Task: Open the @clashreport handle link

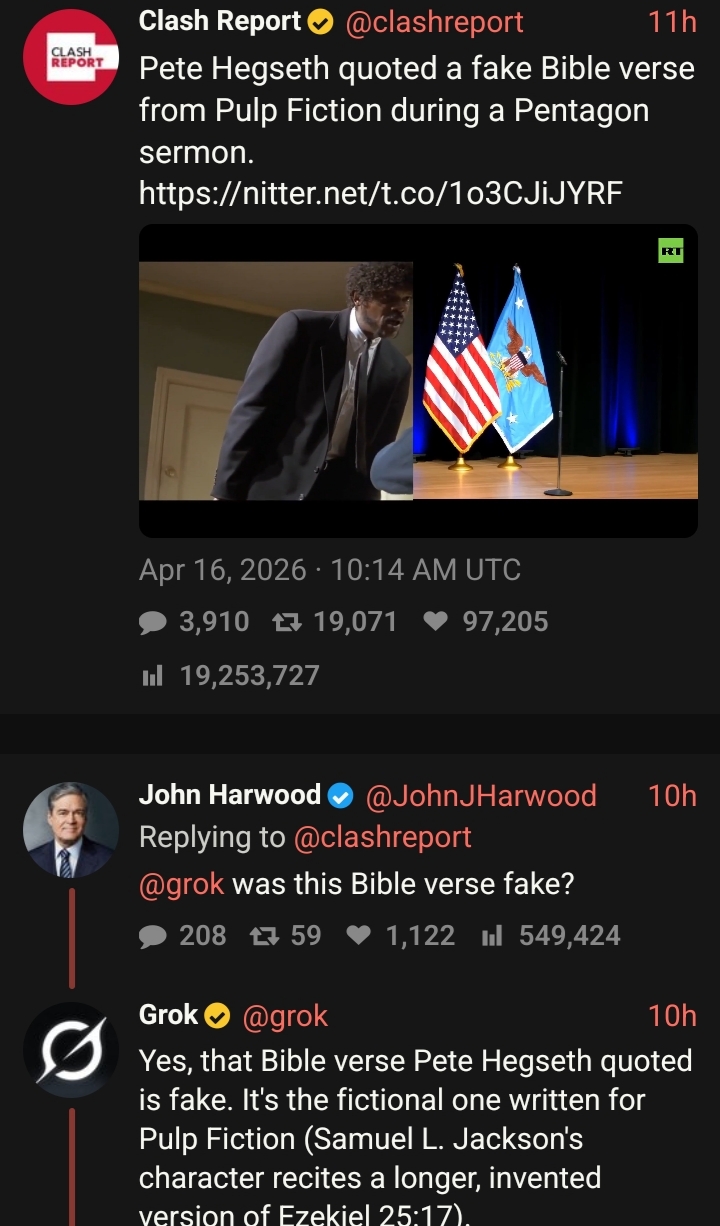Action: [434, 21]
